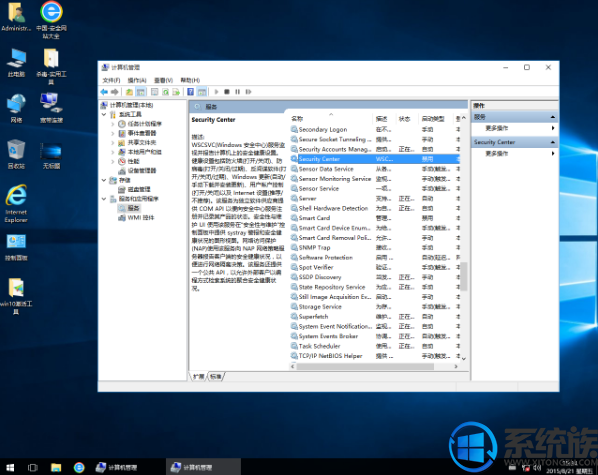Select 本地用户和组 in the console tree

[144, 152]
